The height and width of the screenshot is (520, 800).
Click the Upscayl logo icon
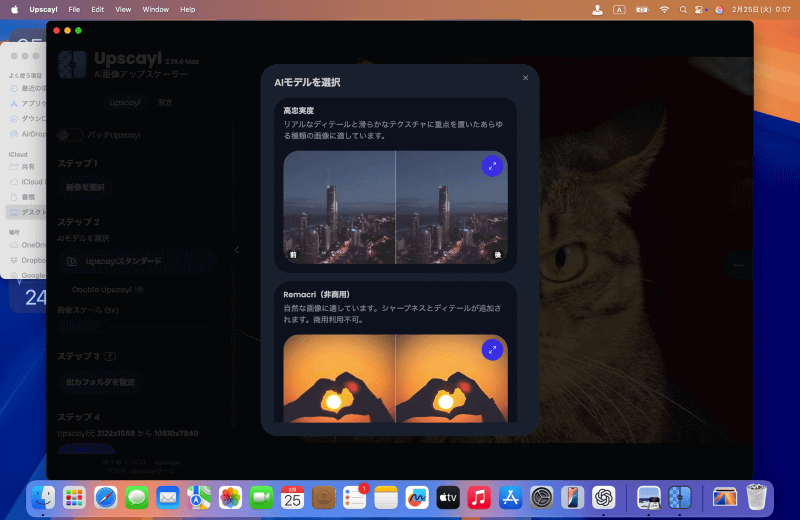pos(72,65)
